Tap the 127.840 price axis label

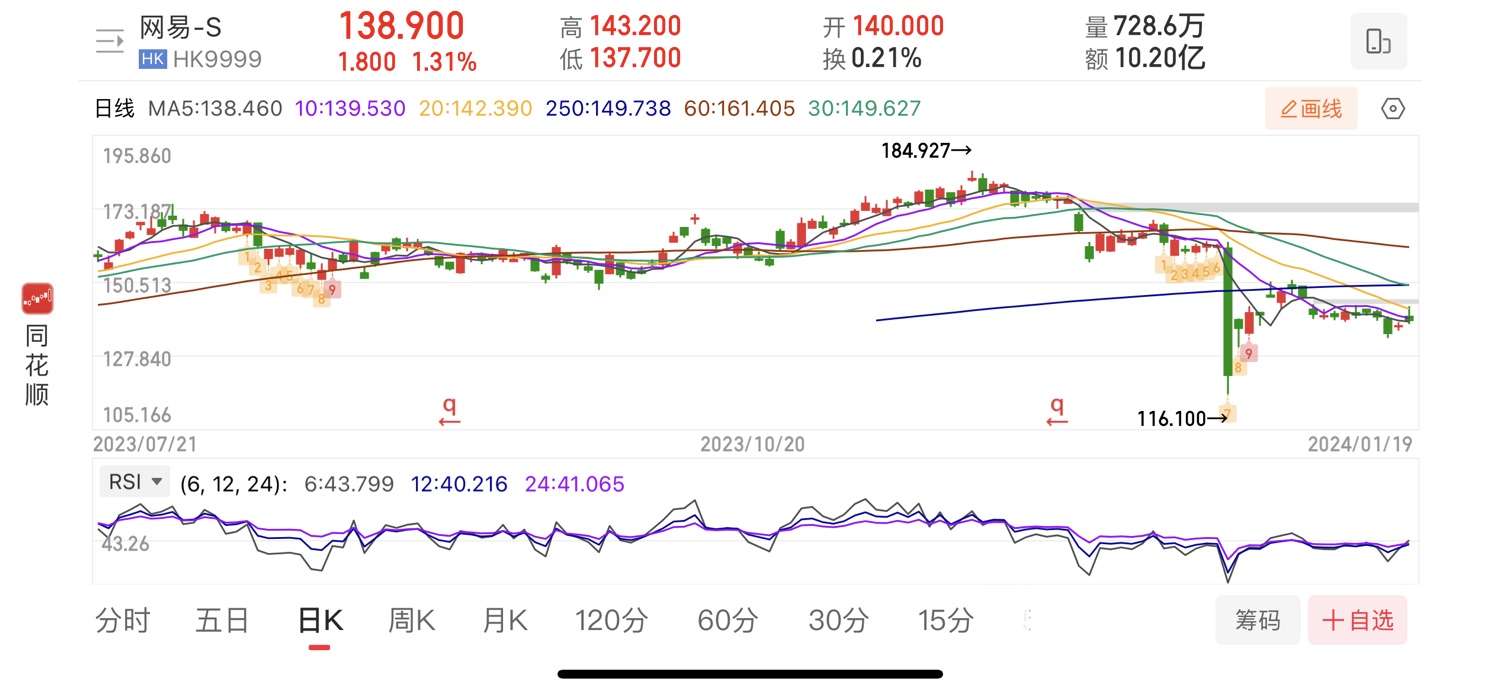138,358
